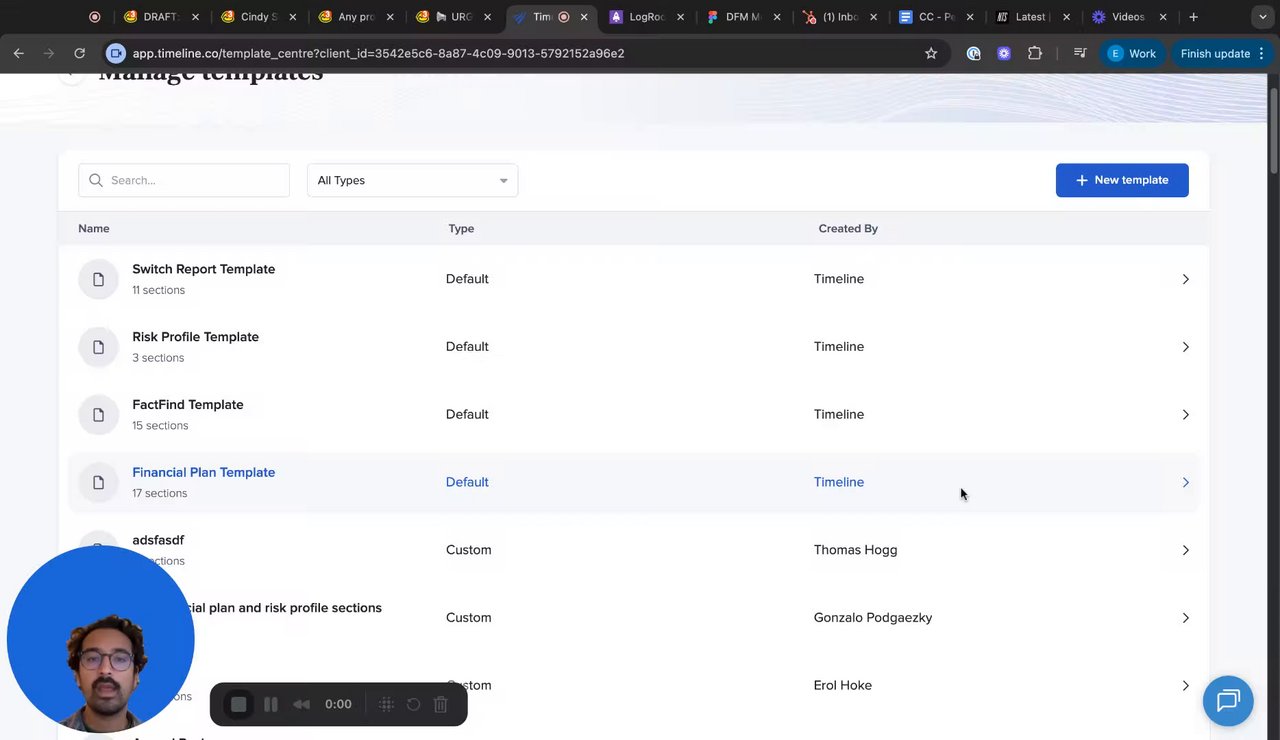
Task: Close the Videos browser tab
Action: [1163, 17]
